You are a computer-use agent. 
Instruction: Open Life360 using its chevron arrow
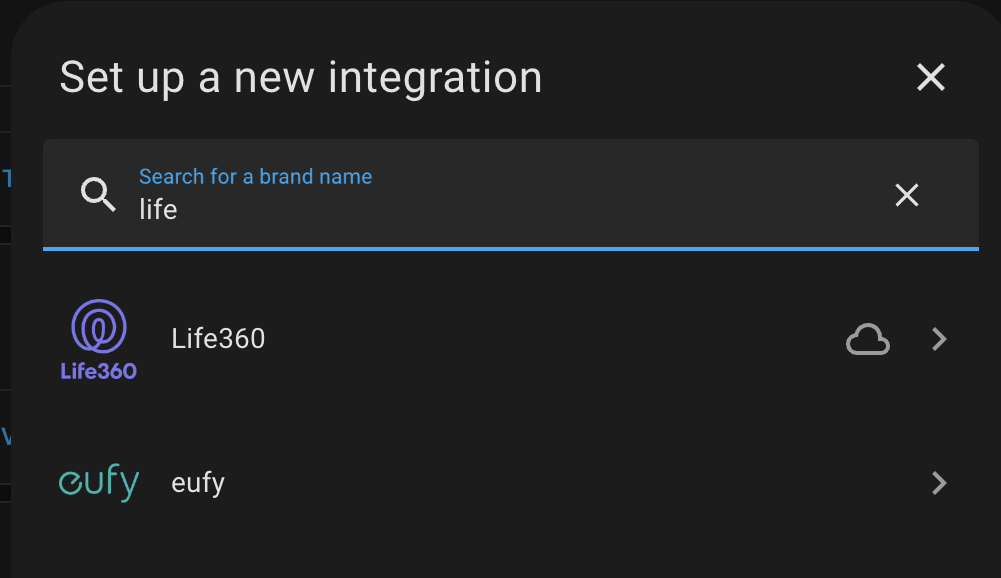(938, 340)
